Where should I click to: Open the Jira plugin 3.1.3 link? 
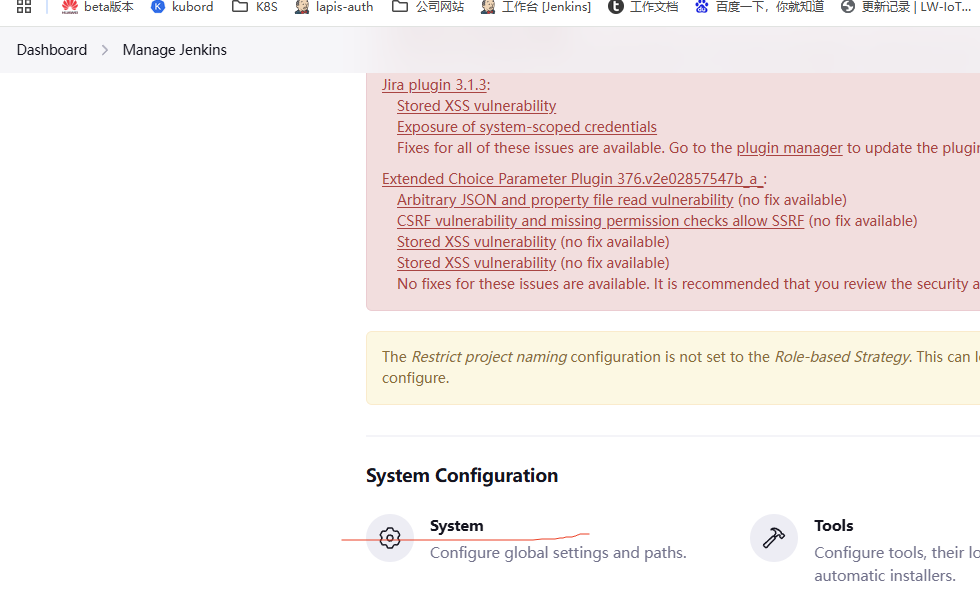pyautogui.click(x=434, y=85)
